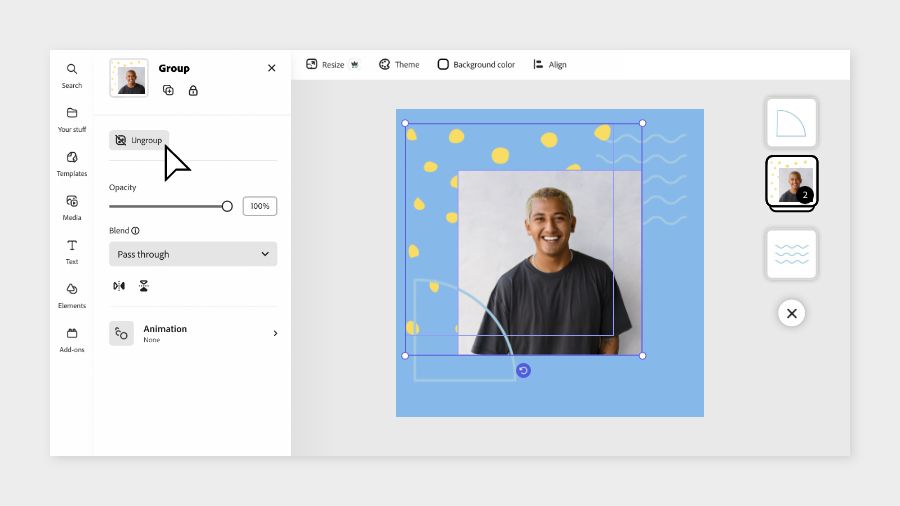Click the bottom-right selection corner handle
The image size is (900, 506).
[x=642, y=356]
